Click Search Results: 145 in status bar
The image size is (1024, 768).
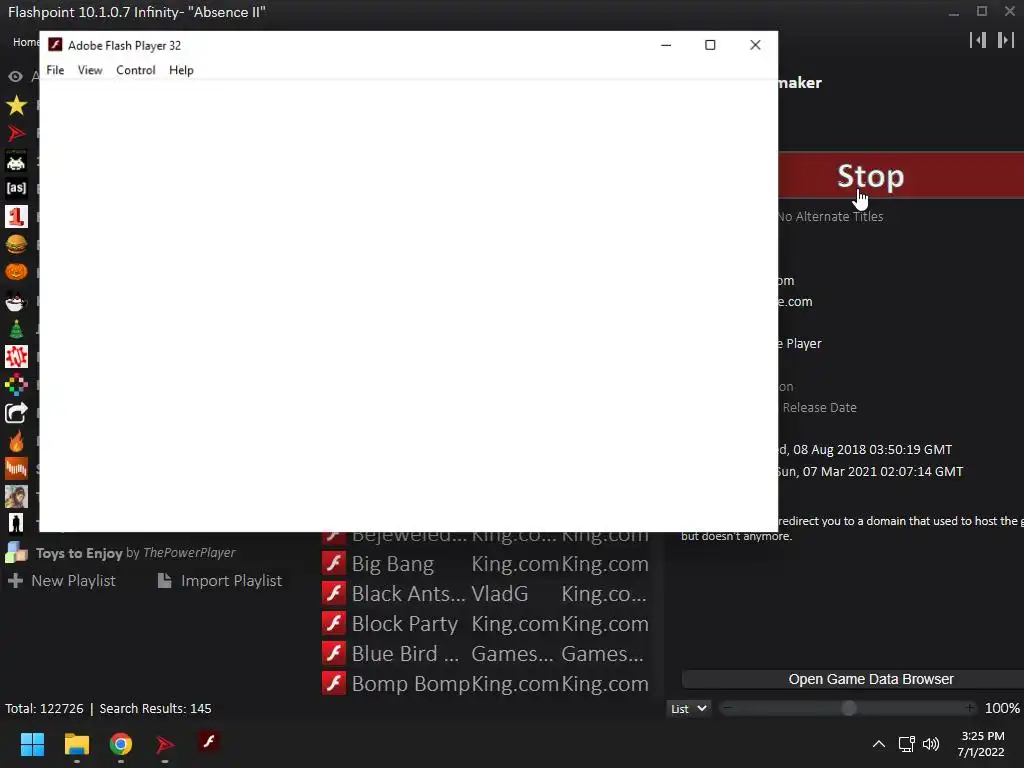click(x=155, y=709)
